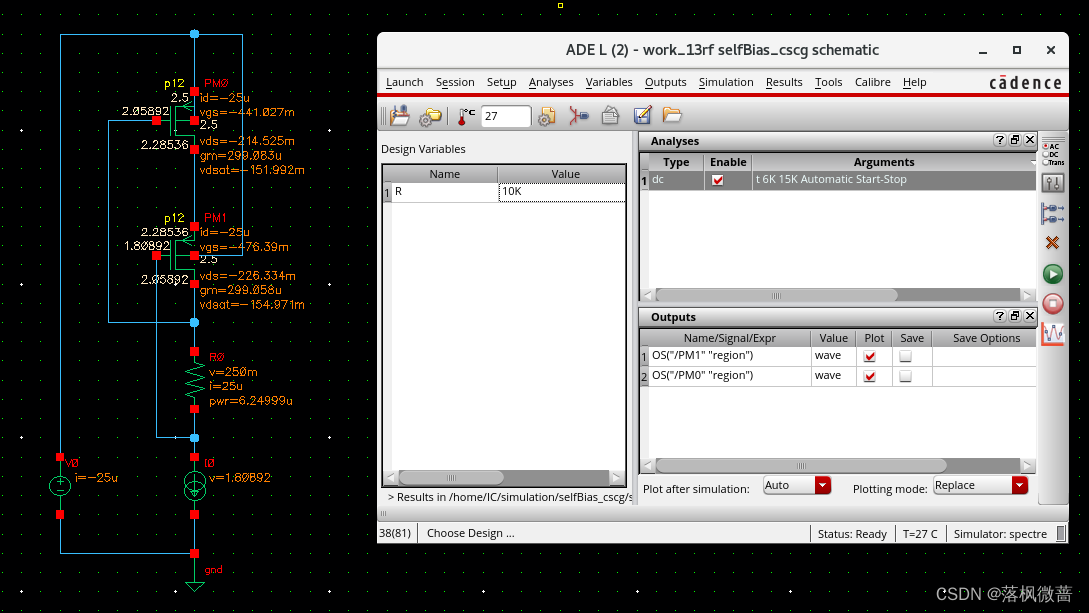Uncheck Plot for the PM1 region output

click(870, 356)
